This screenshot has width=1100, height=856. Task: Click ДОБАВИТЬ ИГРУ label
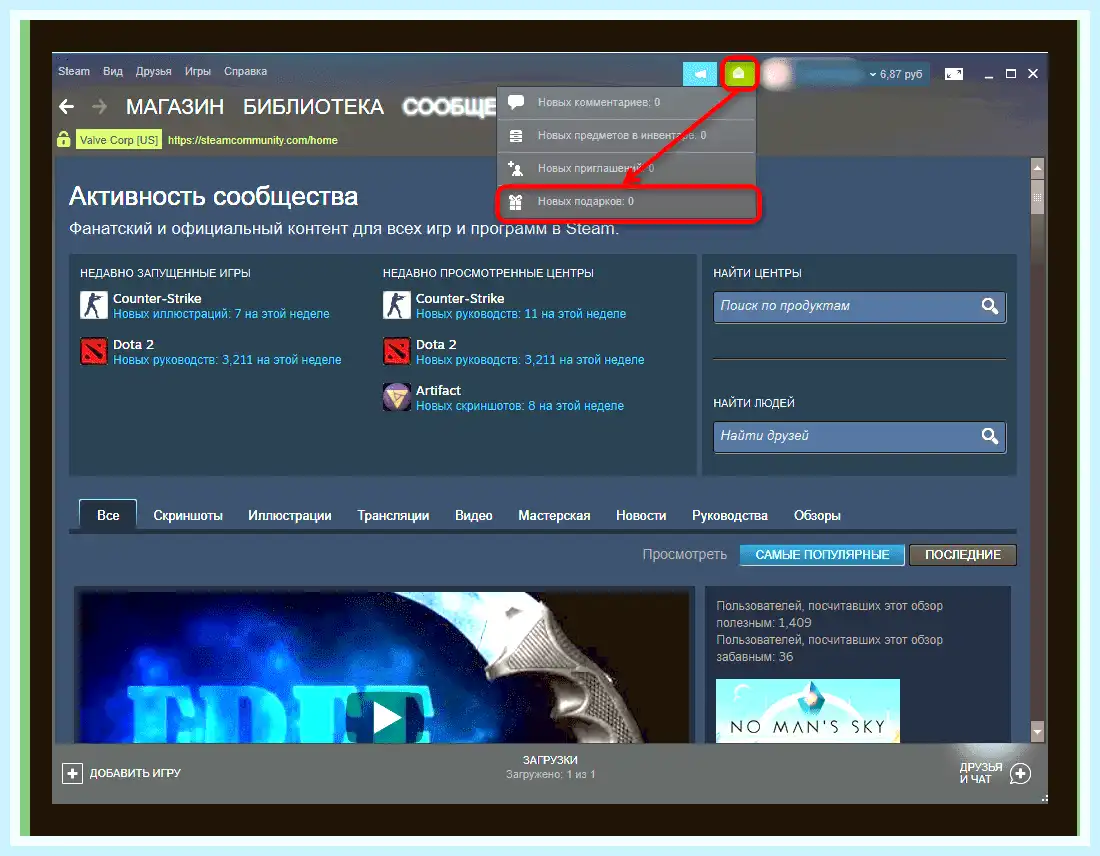coord(135,773)
